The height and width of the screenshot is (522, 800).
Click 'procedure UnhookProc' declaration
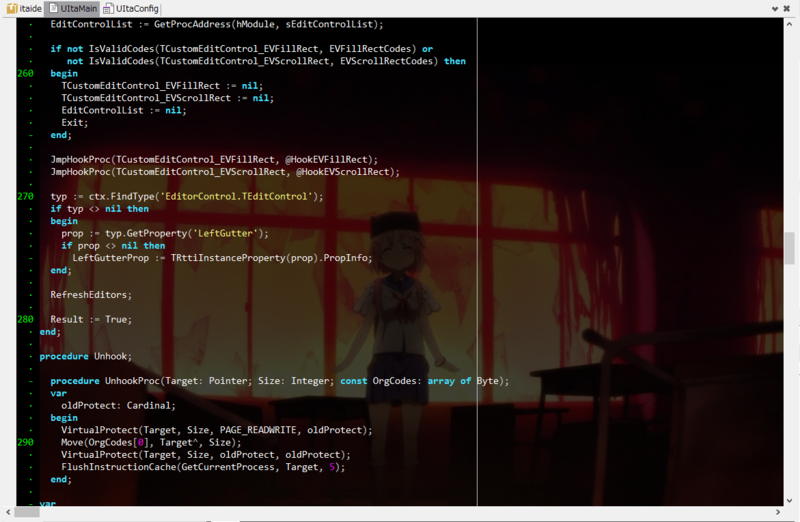[280, 381]
